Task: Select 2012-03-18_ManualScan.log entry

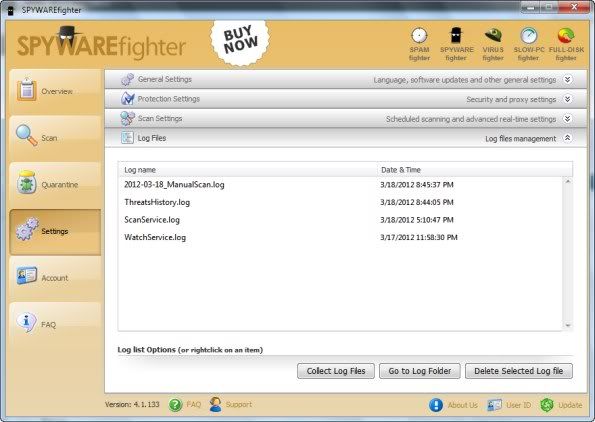Action: pos(174,185)
